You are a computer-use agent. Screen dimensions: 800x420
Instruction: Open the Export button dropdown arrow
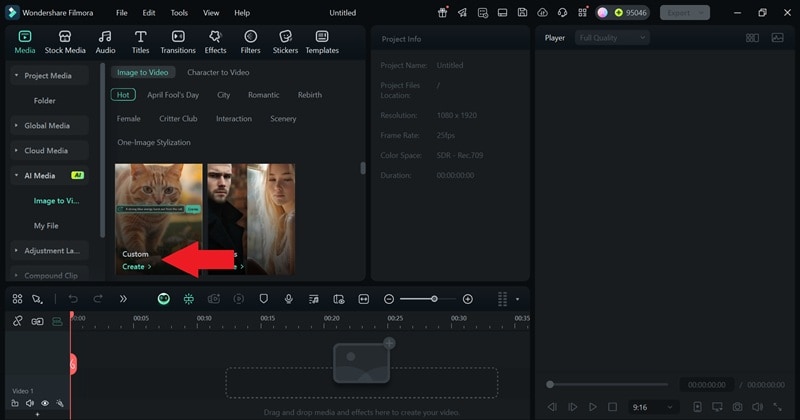tap(701, 13)
